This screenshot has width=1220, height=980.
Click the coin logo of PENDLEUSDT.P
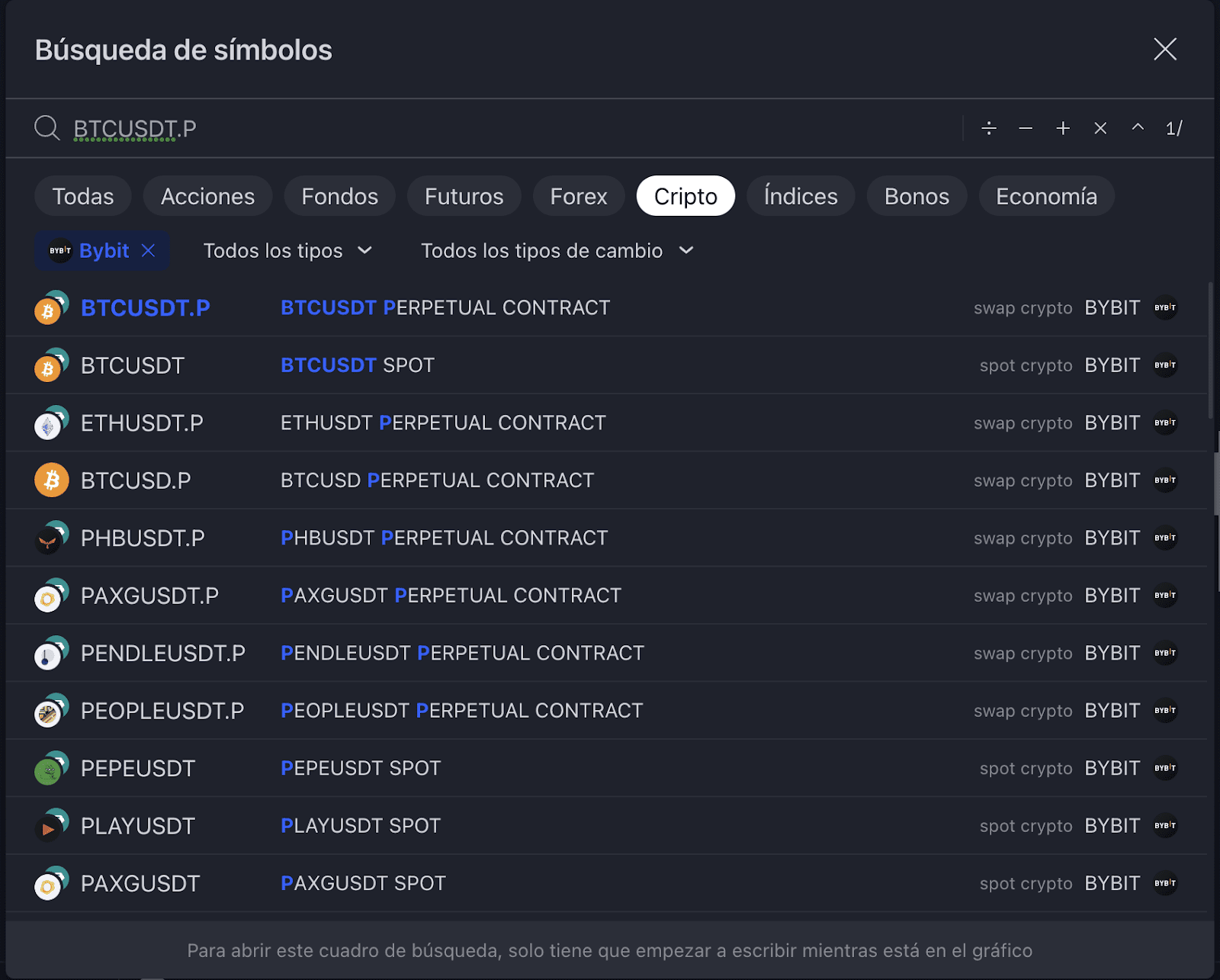click(x=51, y=653)
